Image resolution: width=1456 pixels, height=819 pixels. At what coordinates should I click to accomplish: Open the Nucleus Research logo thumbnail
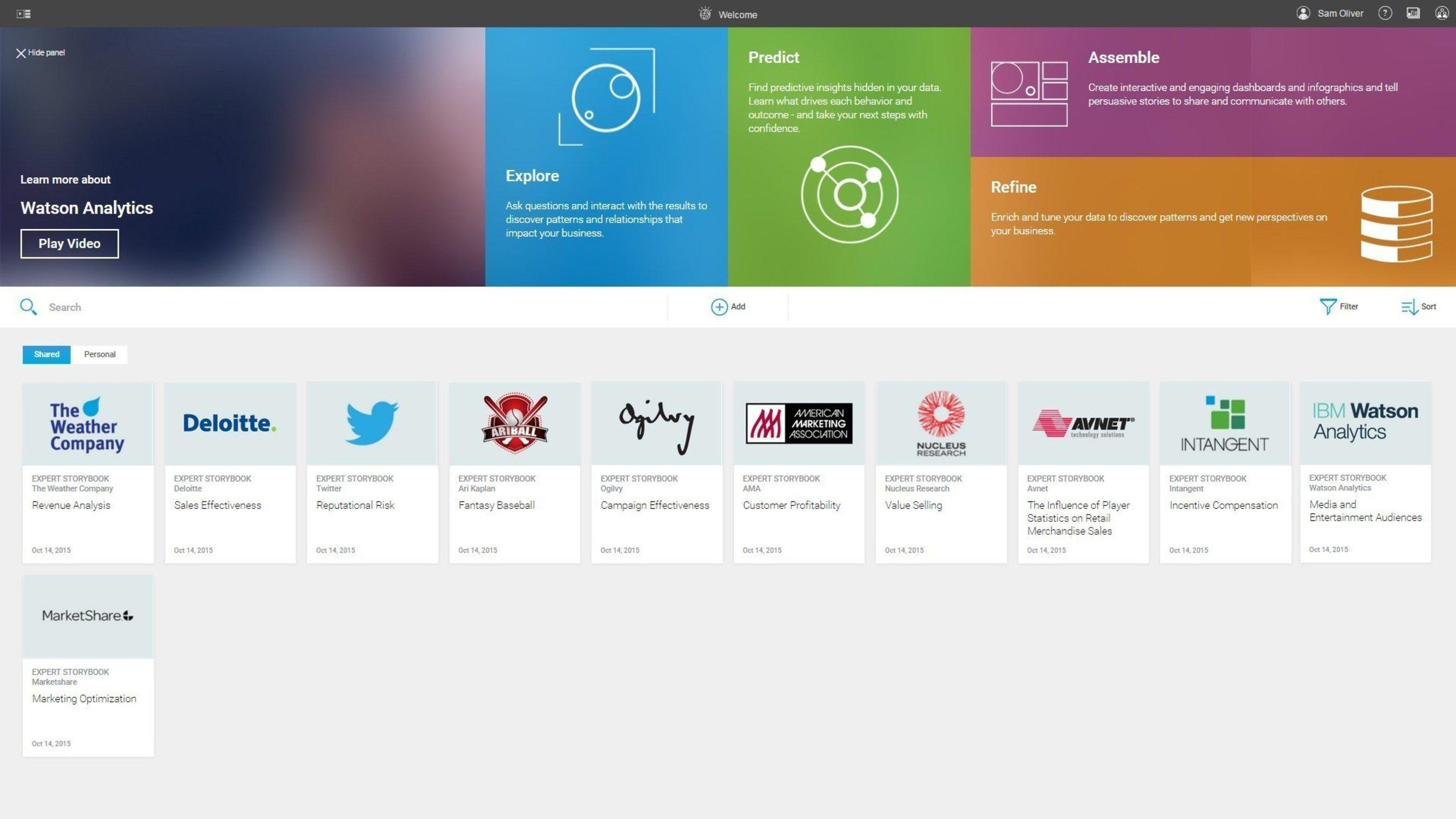click(941, 424)
